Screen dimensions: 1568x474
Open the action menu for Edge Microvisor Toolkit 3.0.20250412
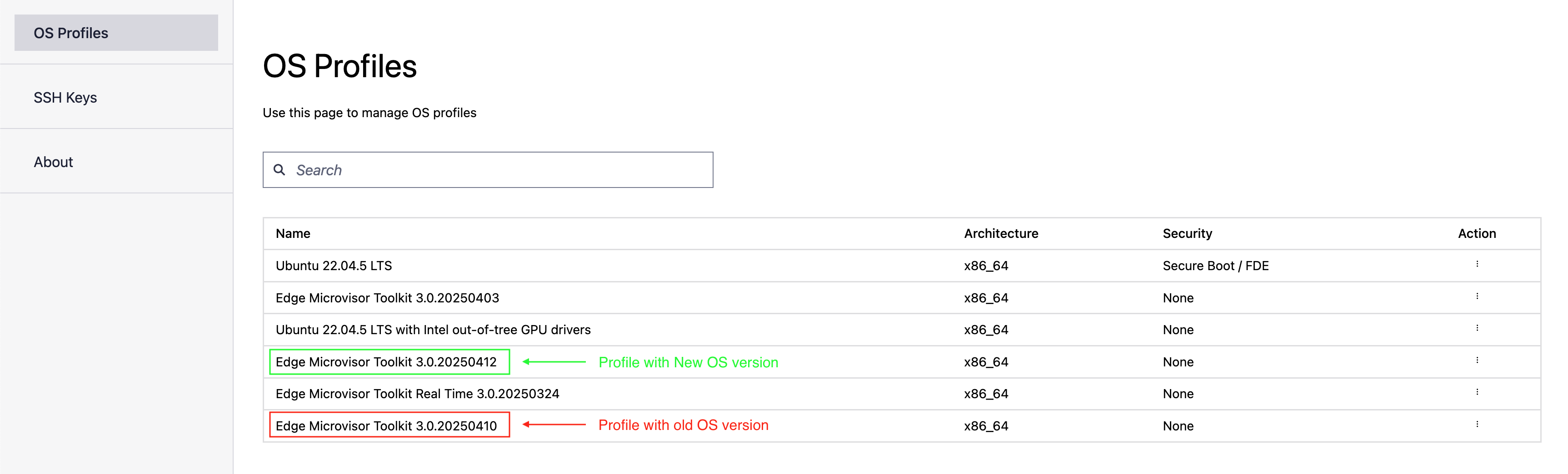coord(1478,361)
